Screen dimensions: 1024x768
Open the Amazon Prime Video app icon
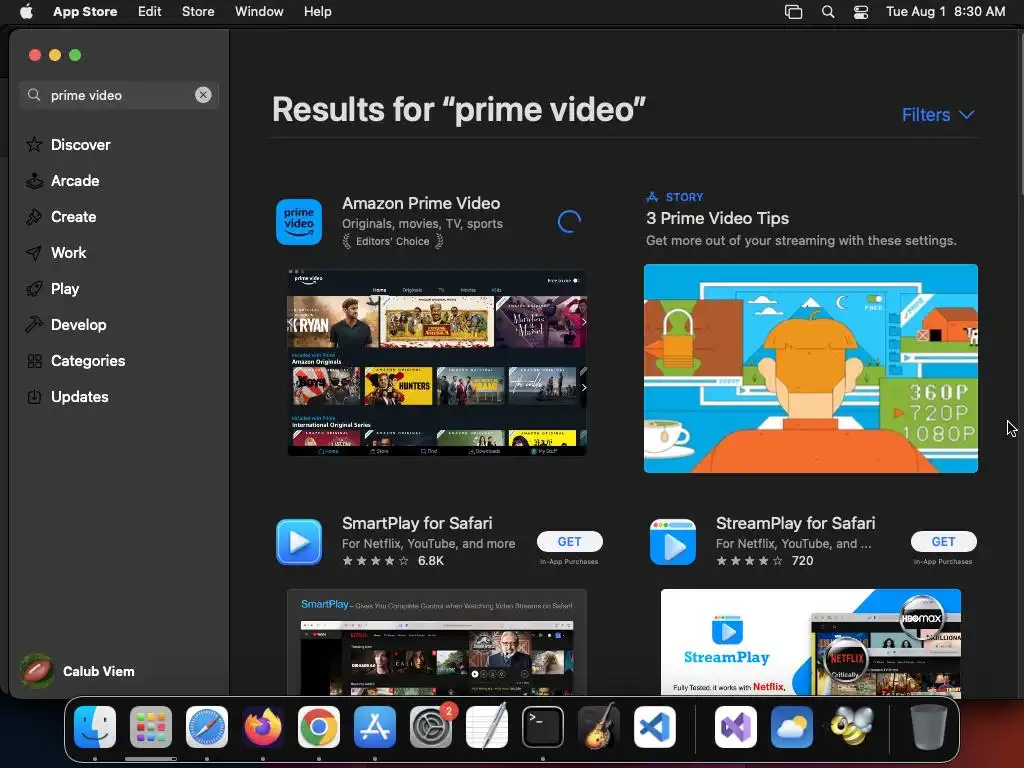[x=299, y=222]
